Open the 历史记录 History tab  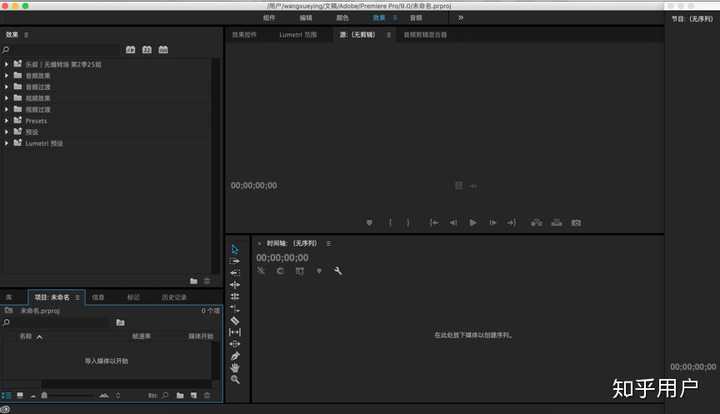(x=174, y=297)
